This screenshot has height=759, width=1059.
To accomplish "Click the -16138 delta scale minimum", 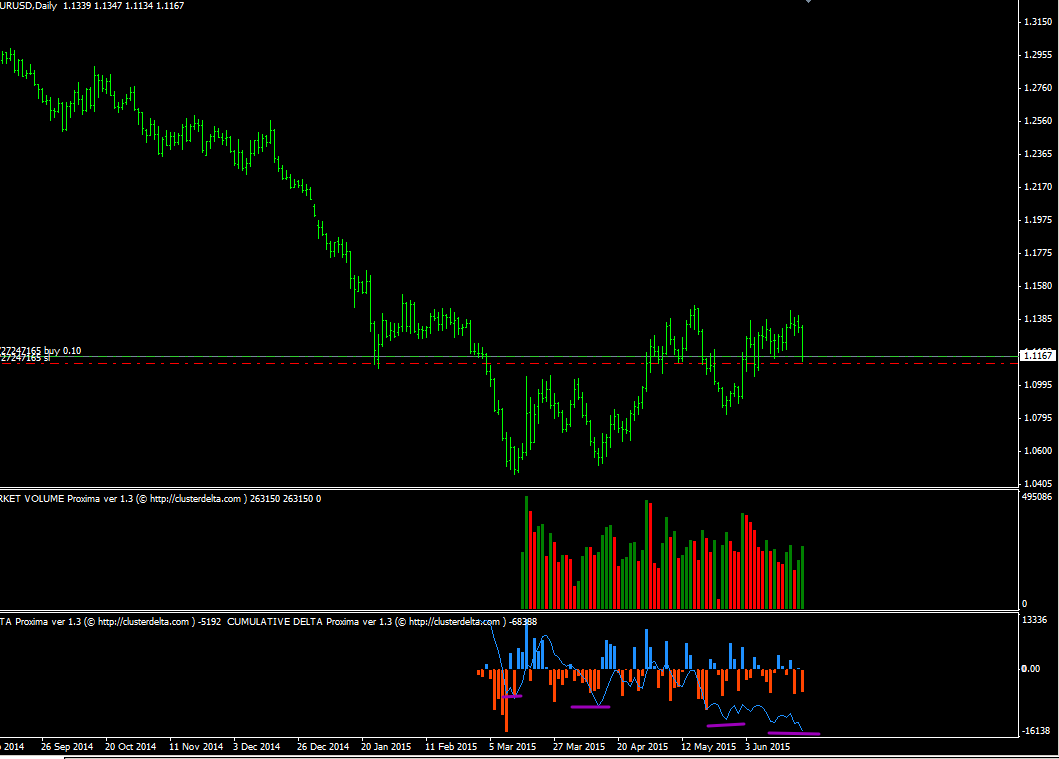I will pyautogui.click(x=1036, y=731).
